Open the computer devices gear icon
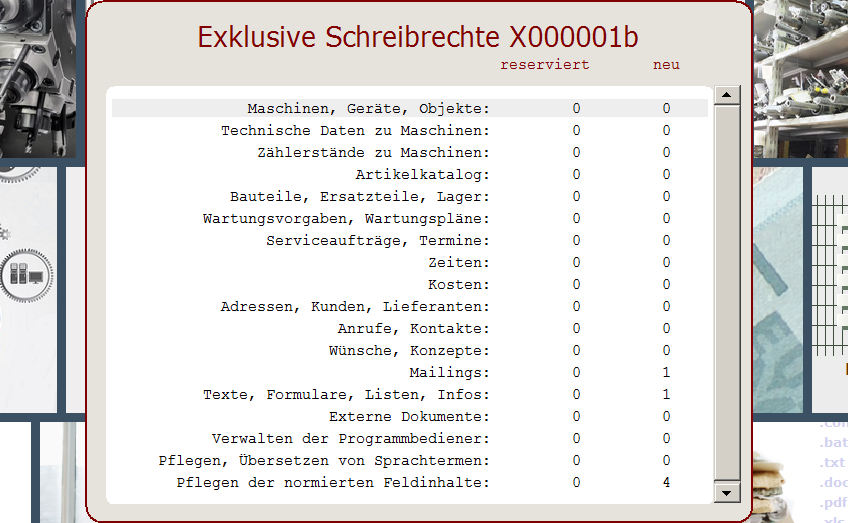Viewport: 848px width, 523px height. tap(26, 275)
